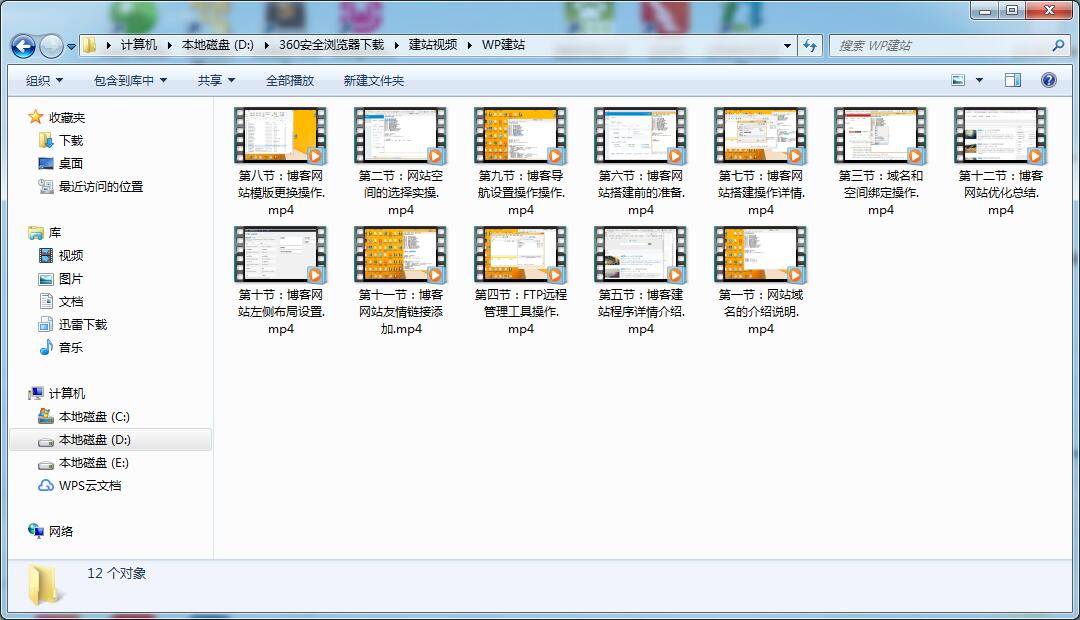Expand the 共享 dropdown menu
This screenshot has width=1080, height=620.
pyautogui.click(x=216, y=81)
